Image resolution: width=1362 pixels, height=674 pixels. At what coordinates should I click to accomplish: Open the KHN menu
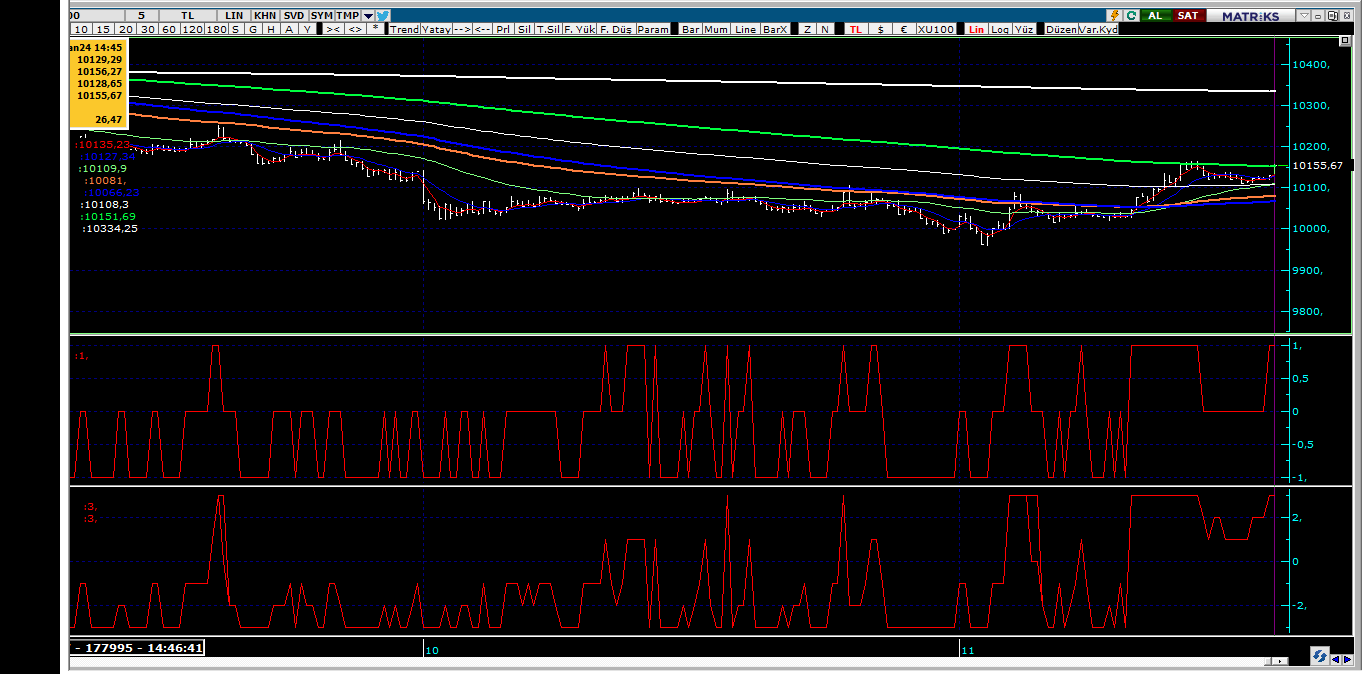(x=266, y=15)
